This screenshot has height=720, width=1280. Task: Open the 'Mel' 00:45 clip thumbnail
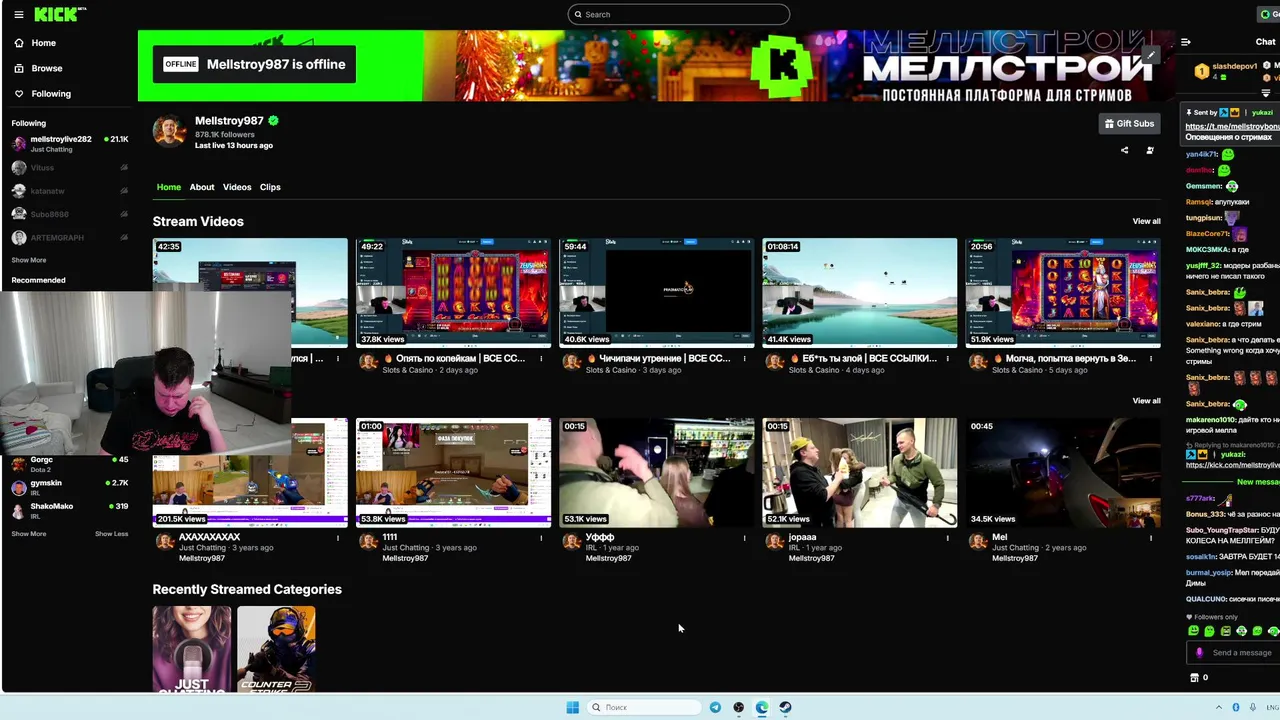coord(1062,472)
